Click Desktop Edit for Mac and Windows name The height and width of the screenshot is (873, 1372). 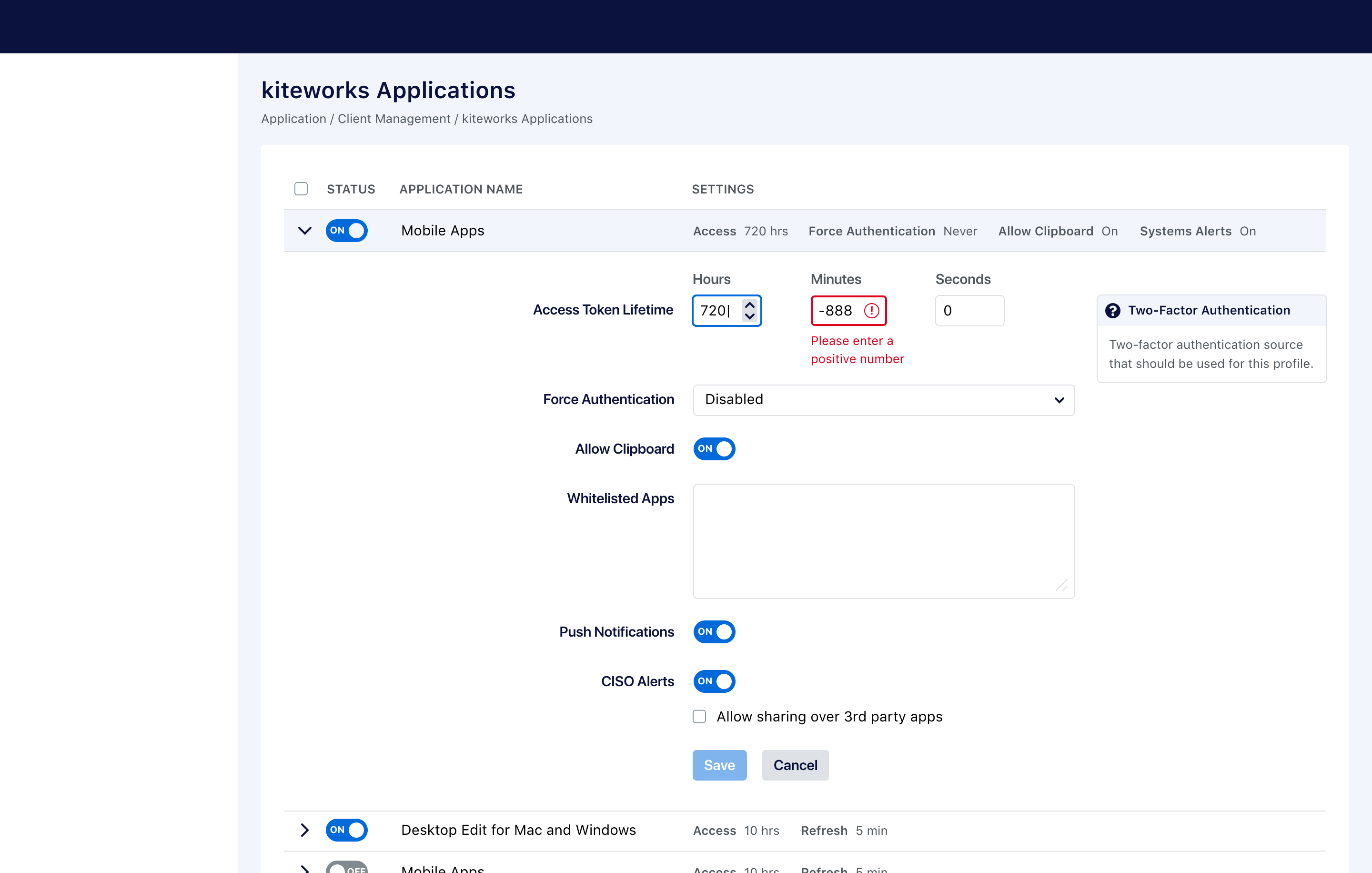point(518,830)
